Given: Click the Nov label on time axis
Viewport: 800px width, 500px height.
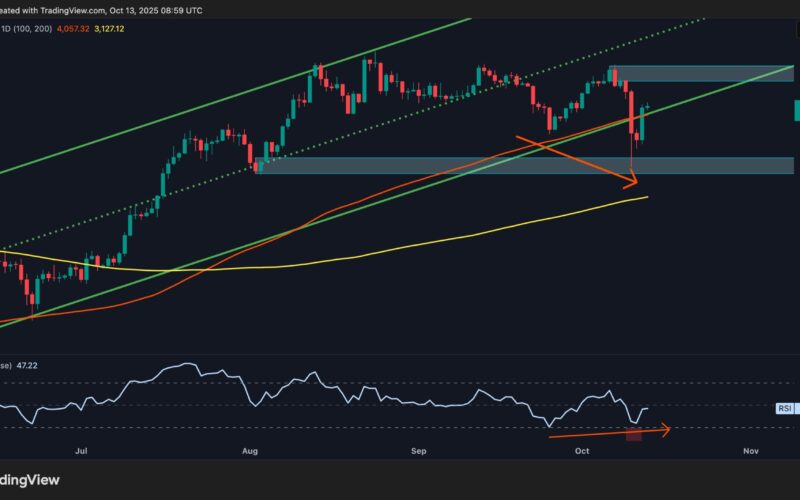Looking at the screenshot, I should click(x=751, y=451).
